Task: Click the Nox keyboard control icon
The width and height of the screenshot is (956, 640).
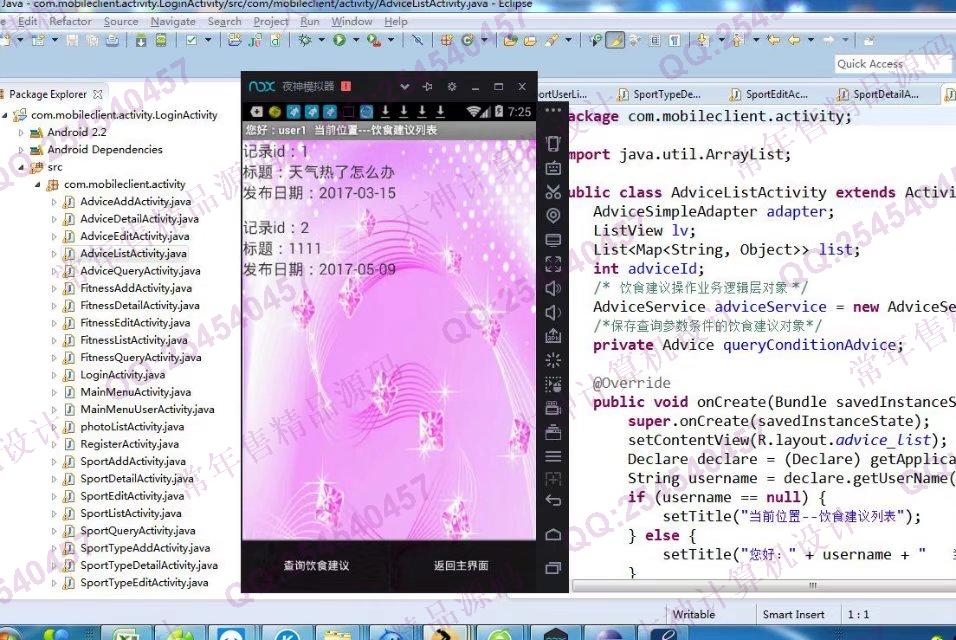Action: 553,168
